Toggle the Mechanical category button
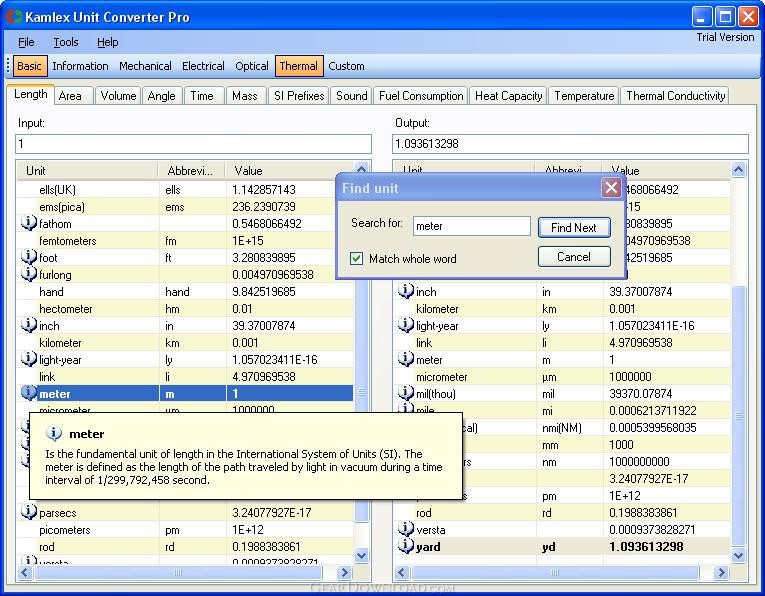Viewport: 765px width, 596px height. [145, 66]
